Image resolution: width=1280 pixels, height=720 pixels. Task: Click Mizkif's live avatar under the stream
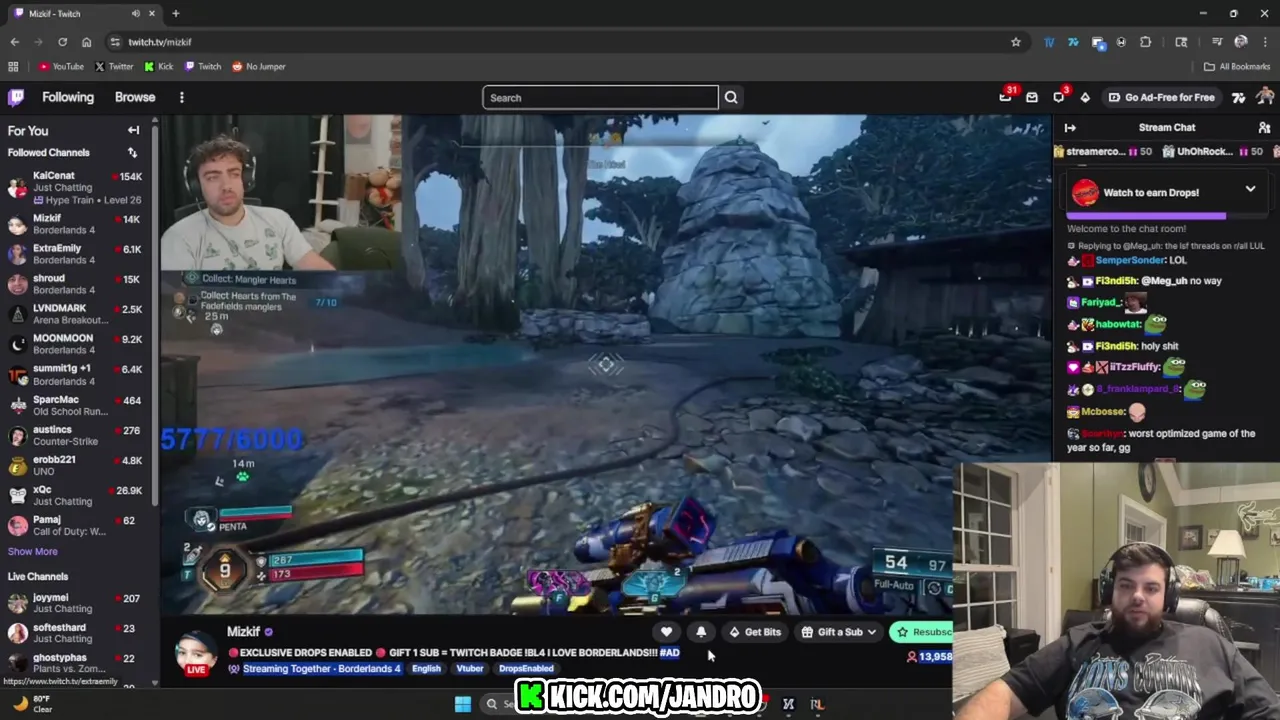[x=197, y=653]
